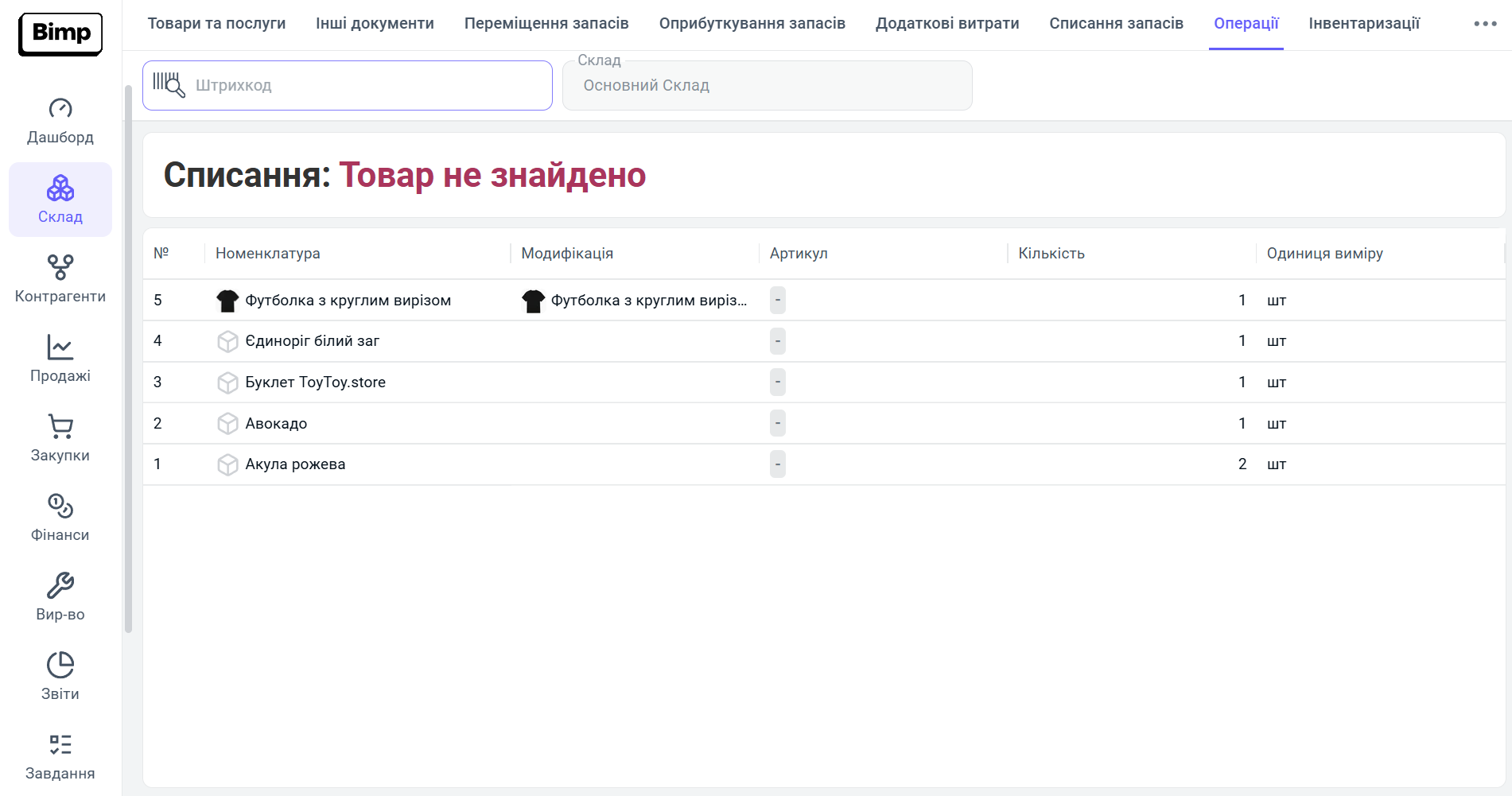Switch to Інвентаризації tab
This screenshot has width=1512, height=796.
pyautogui.click(x=1363, y=24)
